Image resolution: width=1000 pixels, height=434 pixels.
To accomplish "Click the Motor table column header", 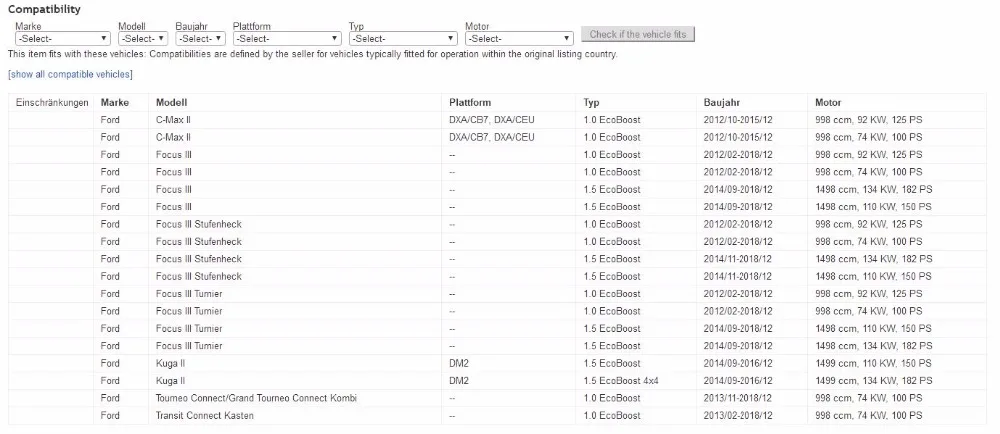I will [828, 103].
